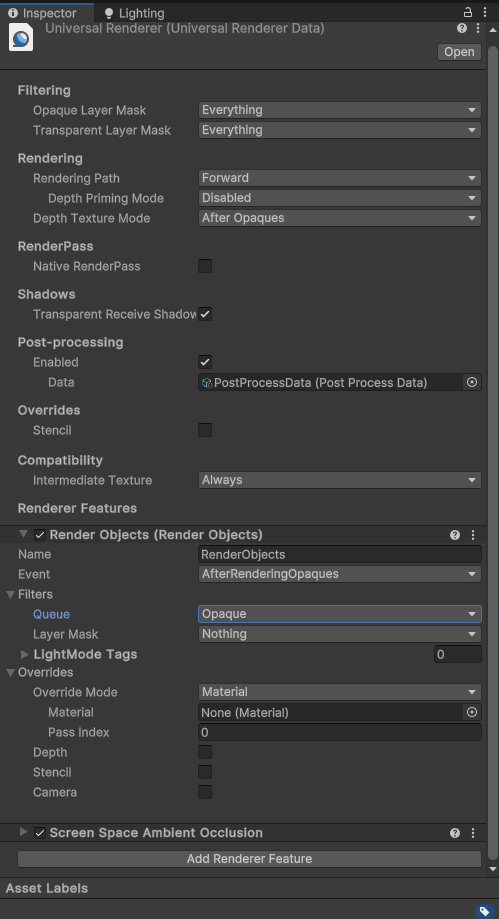
Task: Click the Name field containing RenderObjects
Action: [x=340, y=554]
